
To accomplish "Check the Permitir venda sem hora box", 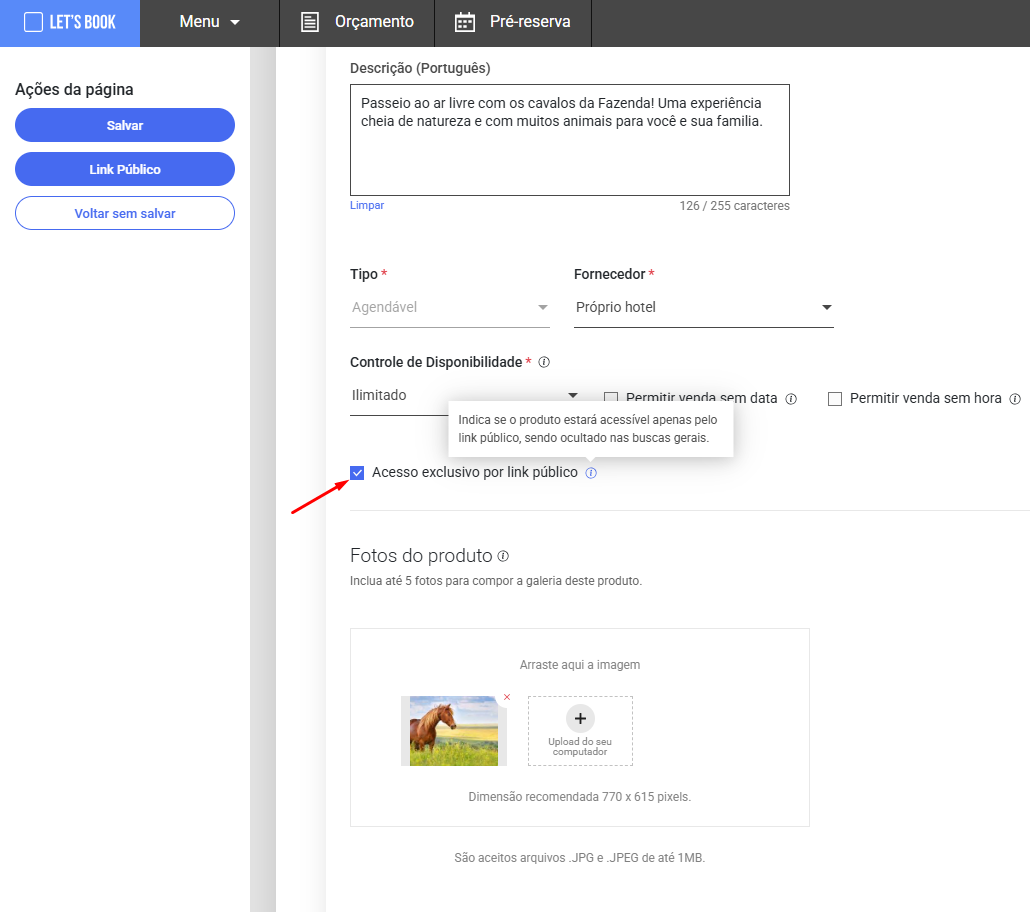I will pyautogui.click(x=835, y=399).
